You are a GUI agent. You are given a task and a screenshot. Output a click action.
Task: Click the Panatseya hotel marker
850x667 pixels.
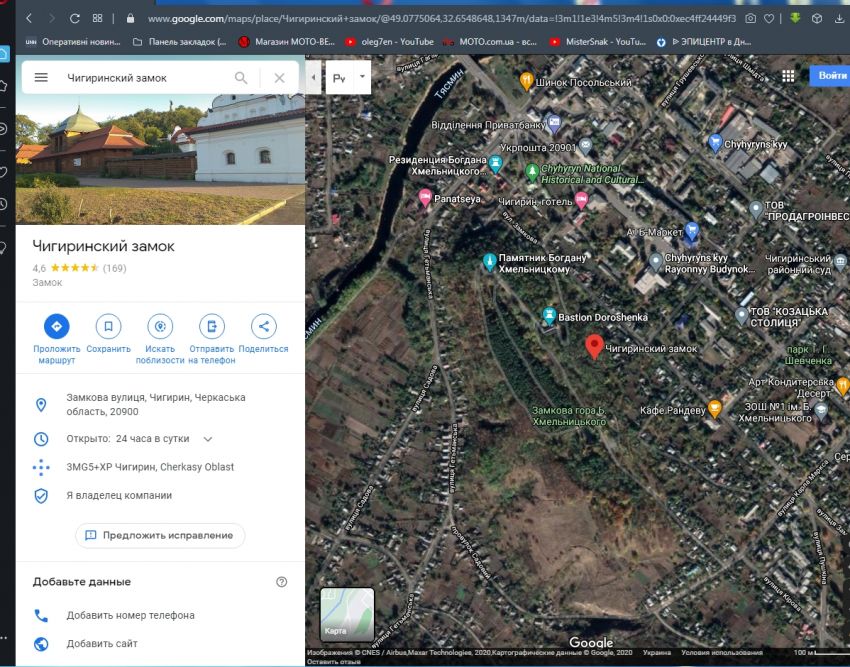(x=426, y=198)
